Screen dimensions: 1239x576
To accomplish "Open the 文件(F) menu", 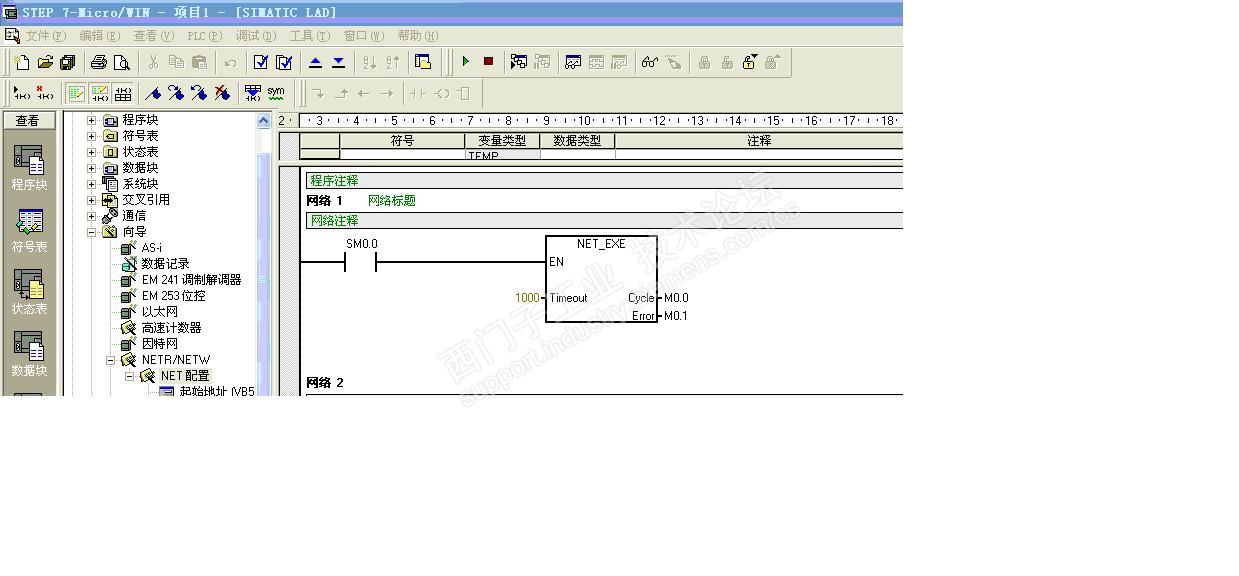I will 46,36.
